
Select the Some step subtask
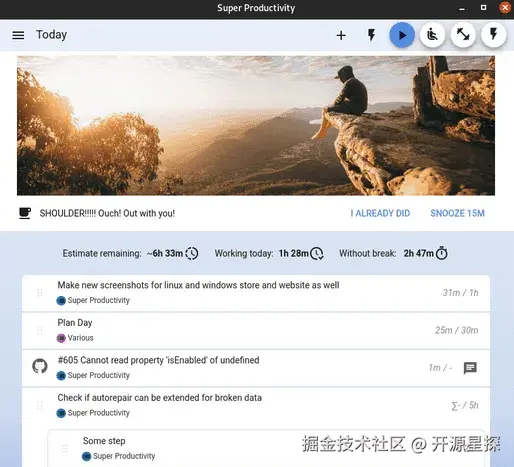pos(104,441)
